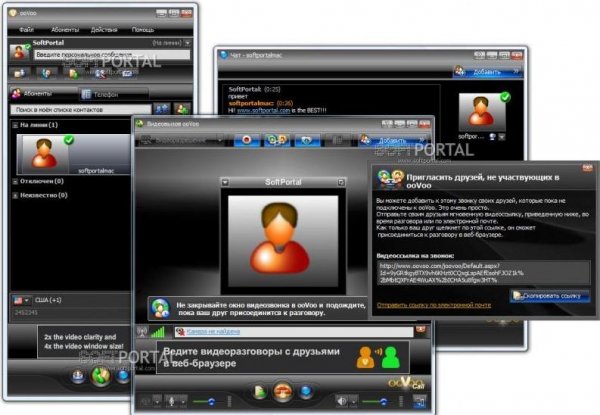Click the snapshot camera icon in video call toolbar
Image resolution: width=600 pixels, height=415 pixels.
[307, 140]
